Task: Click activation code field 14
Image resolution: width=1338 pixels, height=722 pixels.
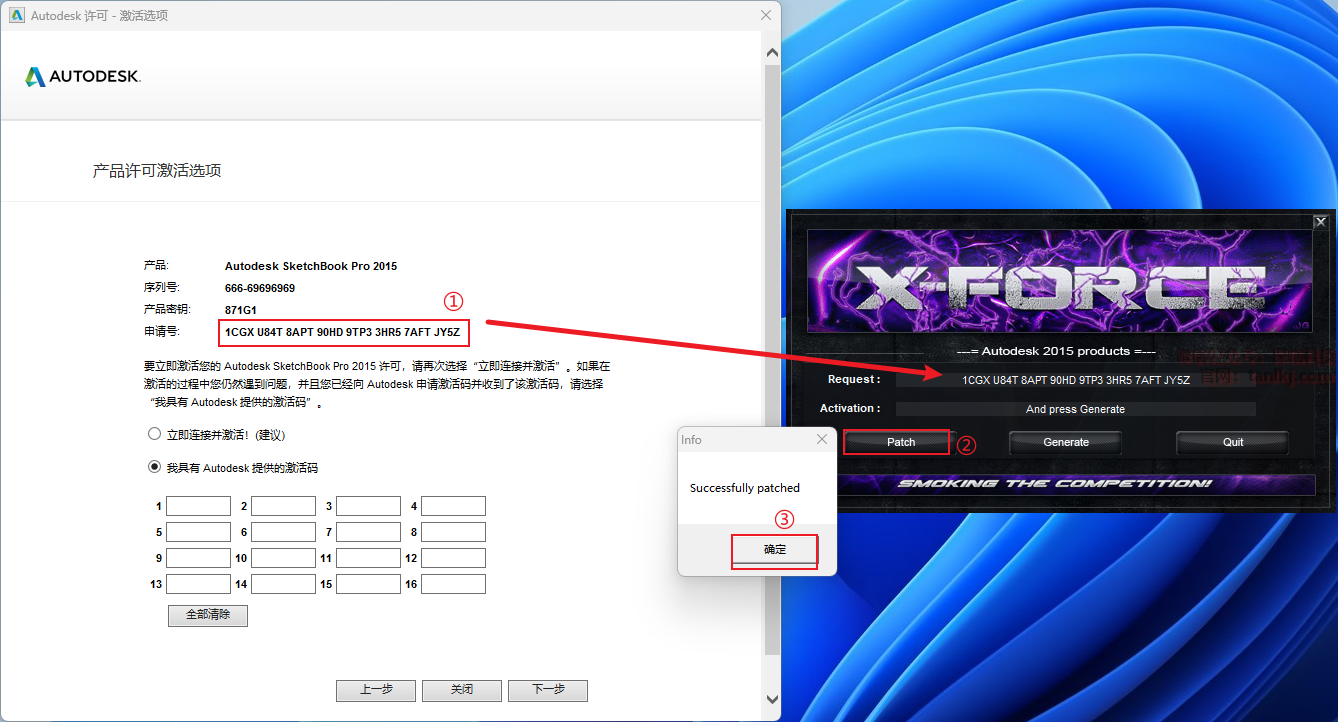Action: [283, 584]
